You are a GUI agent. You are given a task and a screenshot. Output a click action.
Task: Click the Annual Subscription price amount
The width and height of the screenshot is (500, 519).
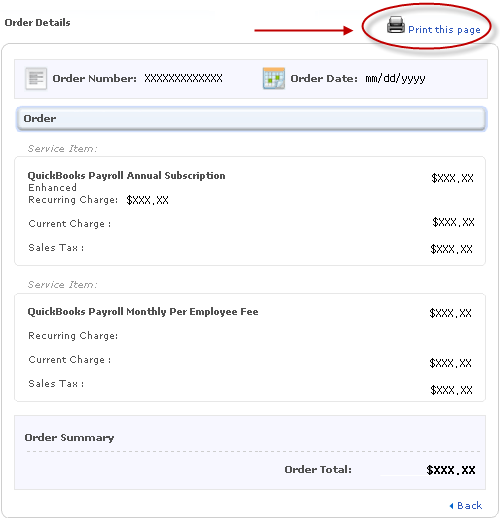pos(452,178)
